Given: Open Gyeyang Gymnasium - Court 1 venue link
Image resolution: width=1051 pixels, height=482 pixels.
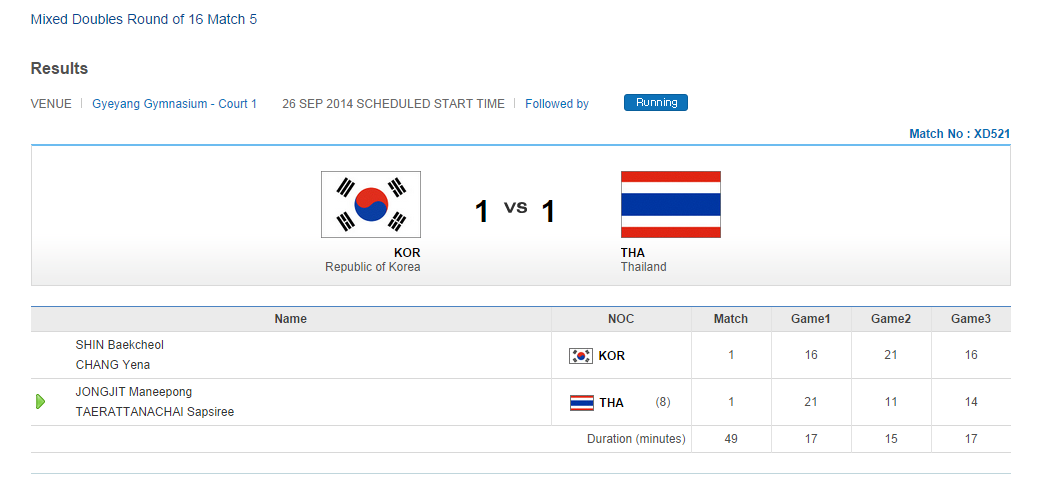Looking at the screenshot, I should (x=175, y=104).
